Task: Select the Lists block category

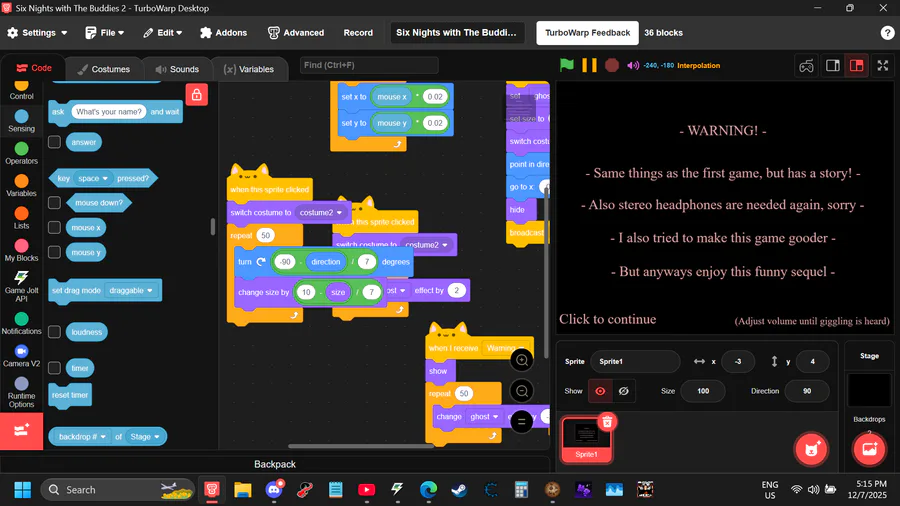Action: [x=21, y=218]
